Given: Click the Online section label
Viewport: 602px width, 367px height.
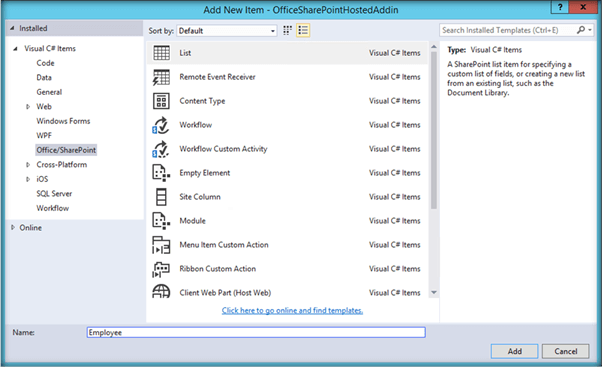Looking at the screenshot, I should click(31, 228).
